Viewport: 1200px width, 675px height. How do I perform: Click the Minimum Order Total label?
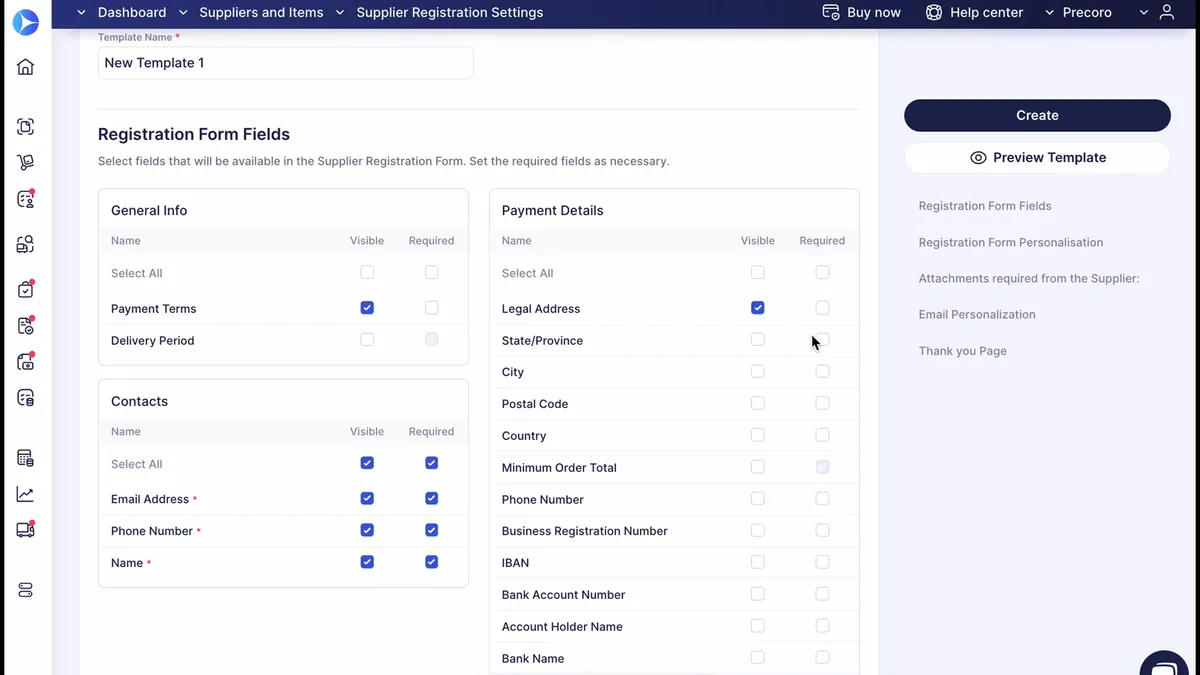coord(559,468)
